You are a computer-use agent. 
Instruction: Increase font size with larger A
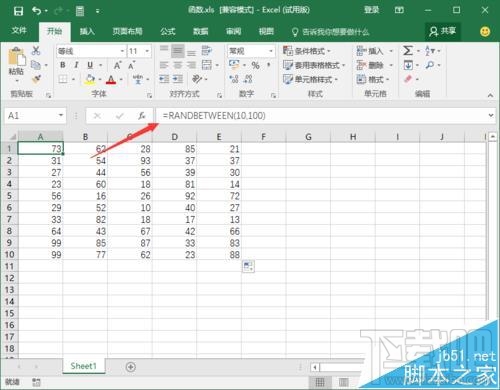(x=117, y=65)
